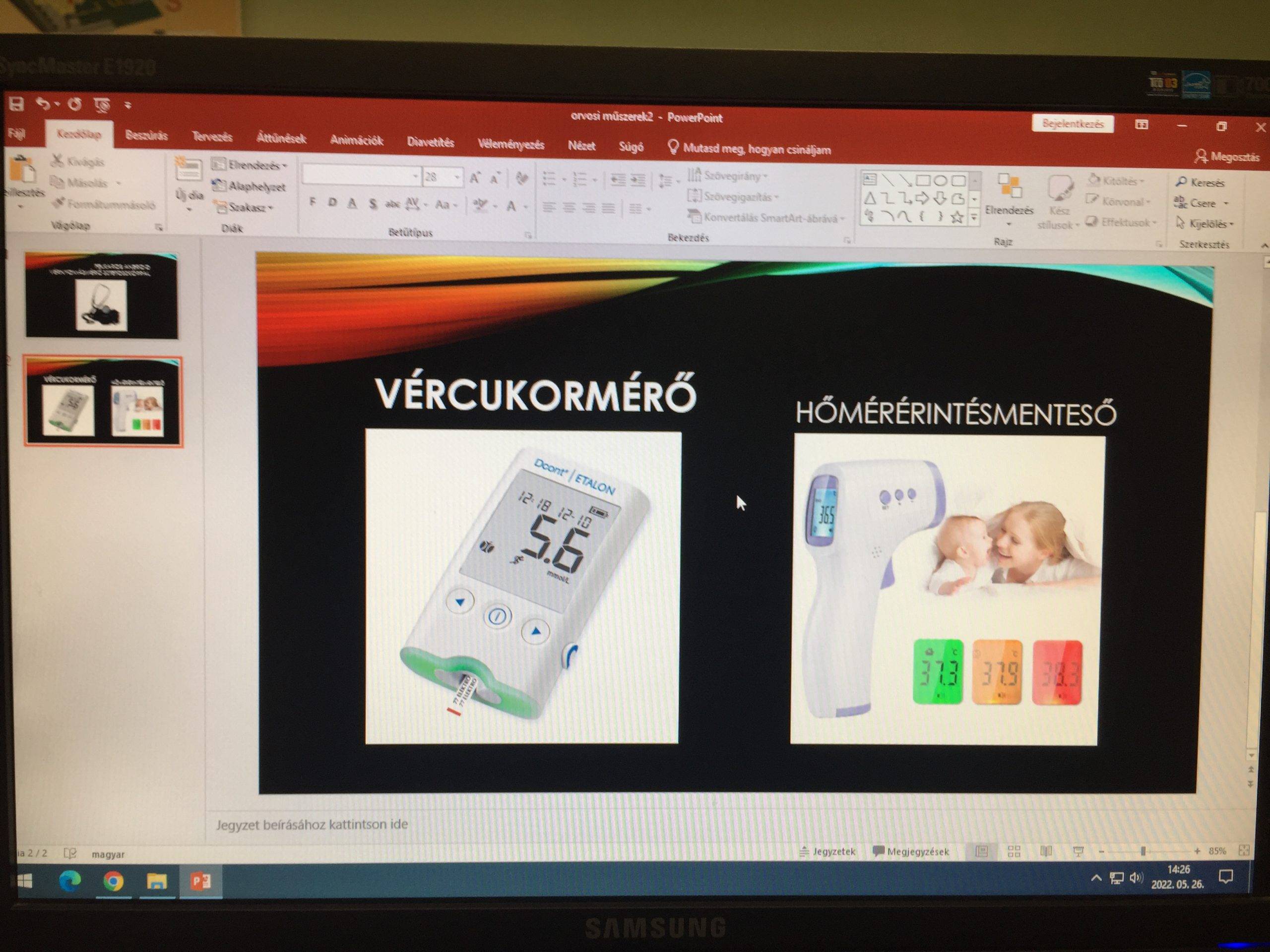Screen dimensions: 1270x952
Task: Clear all formatting eraser icon
Action: coord(521,178)
